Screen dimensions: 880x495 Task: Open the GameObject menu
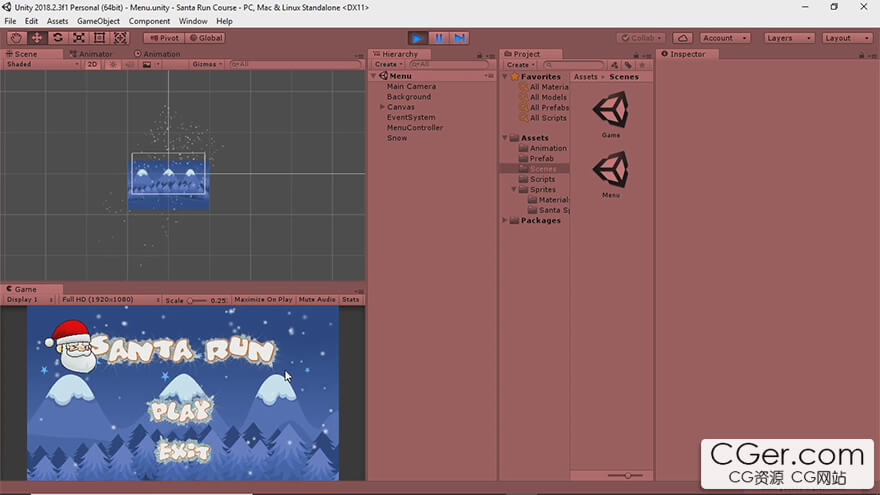point(98,21)
